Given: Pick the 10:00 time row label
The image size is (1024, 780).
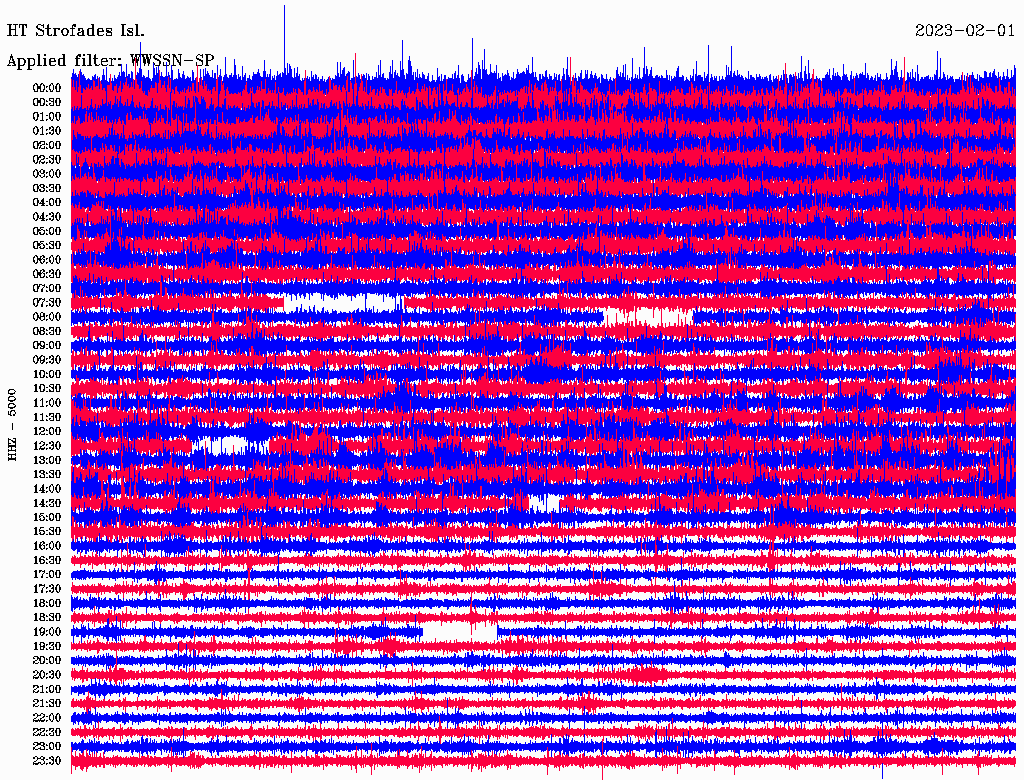Looking at the screenshot, I should (47, 374).
